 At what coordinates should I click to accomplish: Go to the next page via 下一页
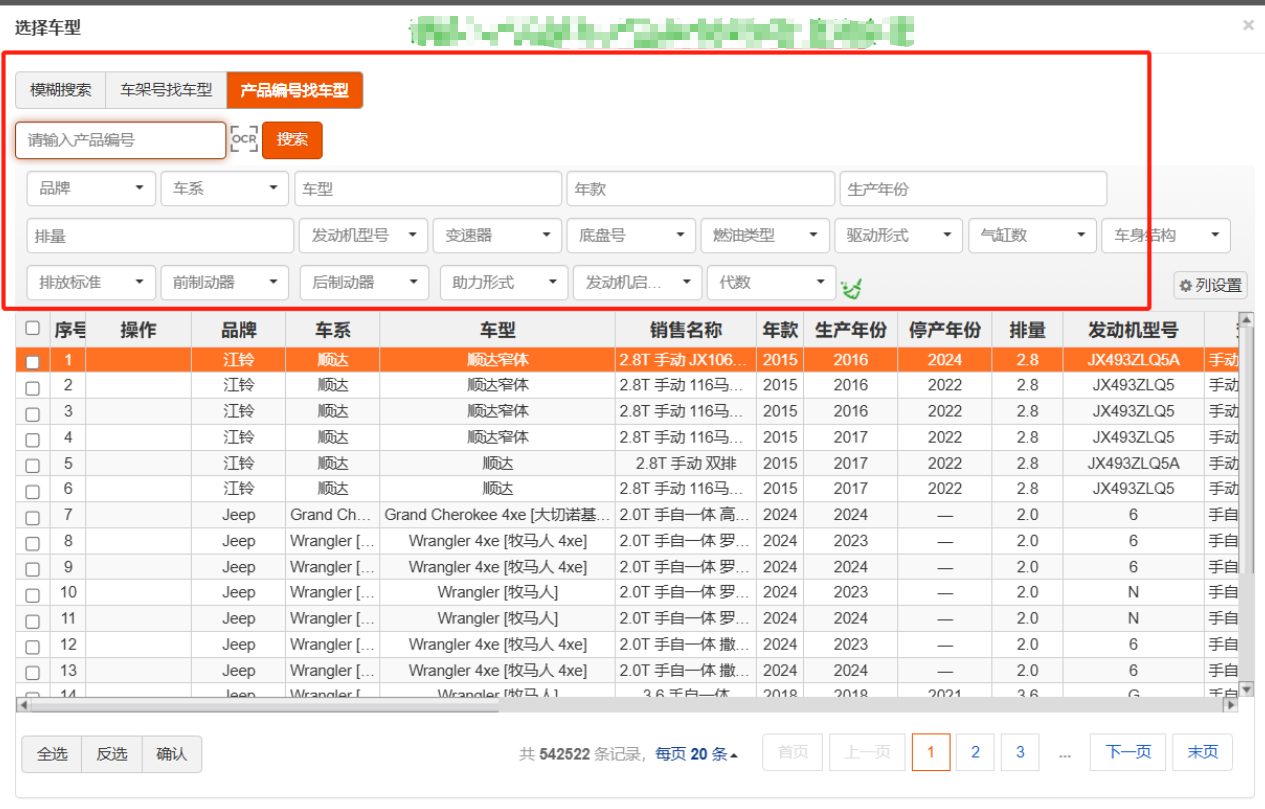[x=1128, y=752]
